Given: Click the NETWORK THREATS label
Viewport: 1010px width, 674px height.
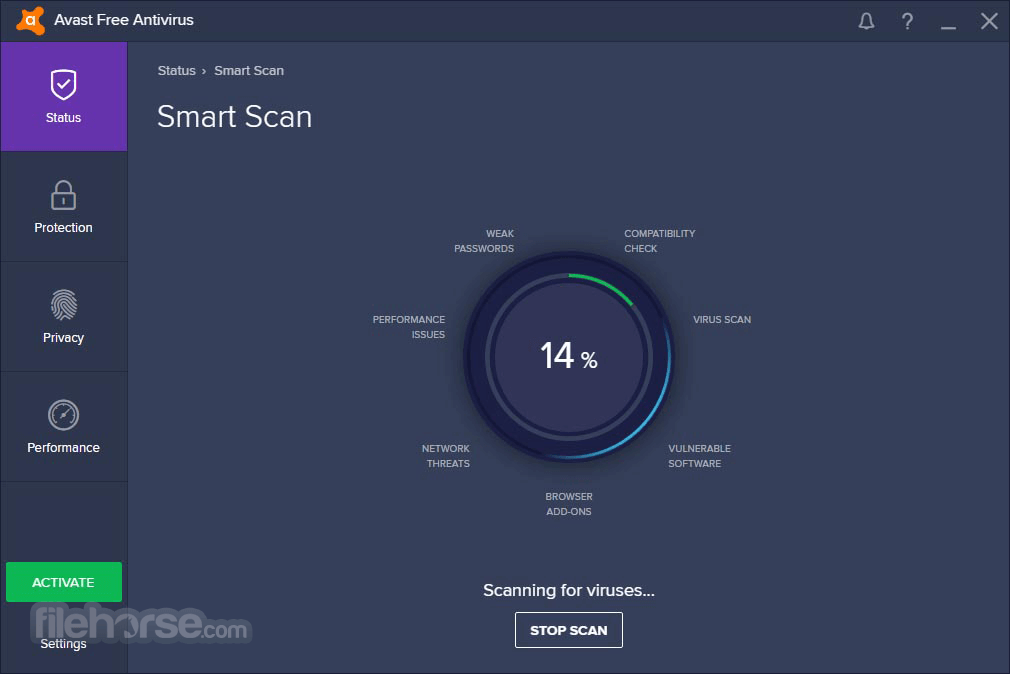Looking at the screenshot, I should 446,456.
